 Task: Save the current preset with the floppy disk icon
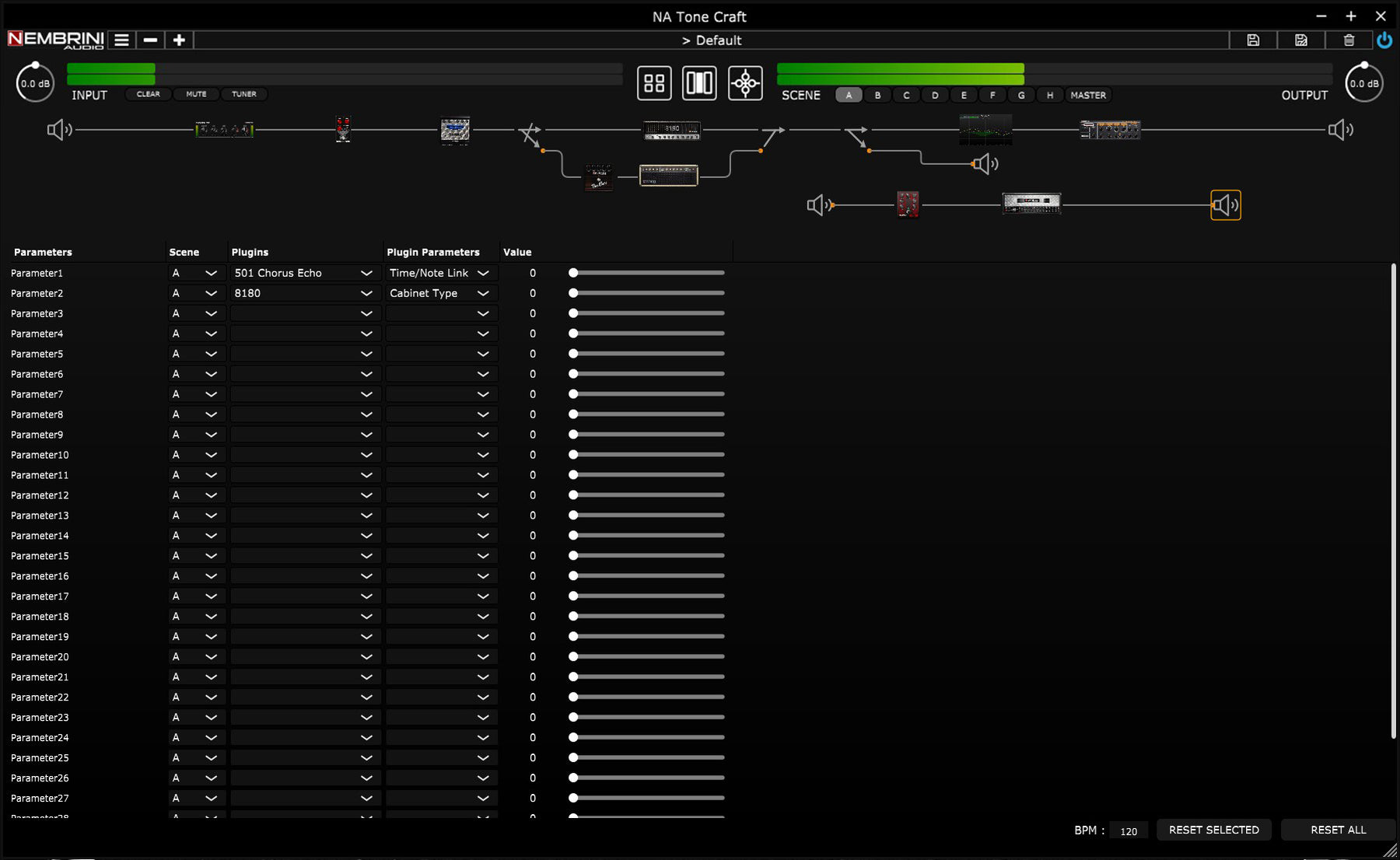click(1253, 40)
